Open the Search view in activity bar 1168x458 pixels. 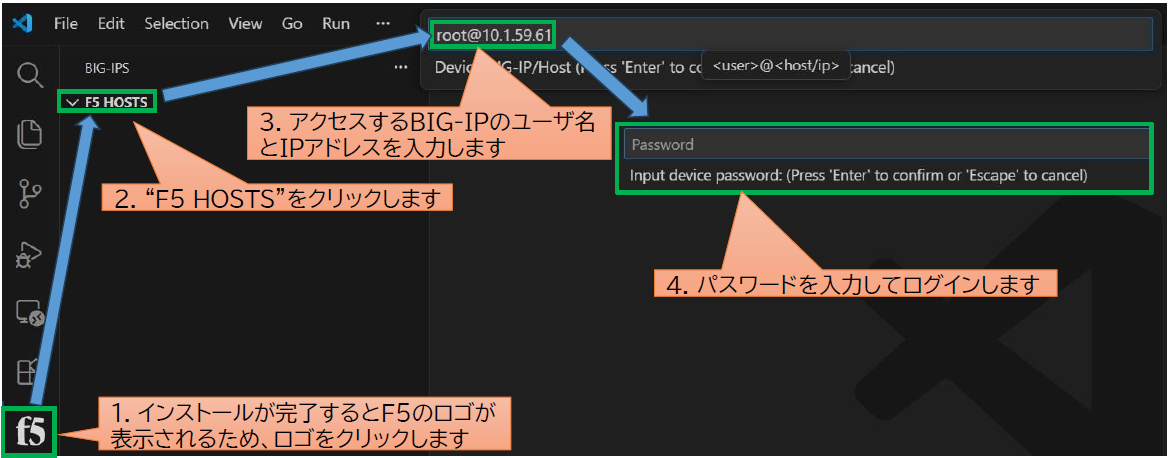coord(28,74)
